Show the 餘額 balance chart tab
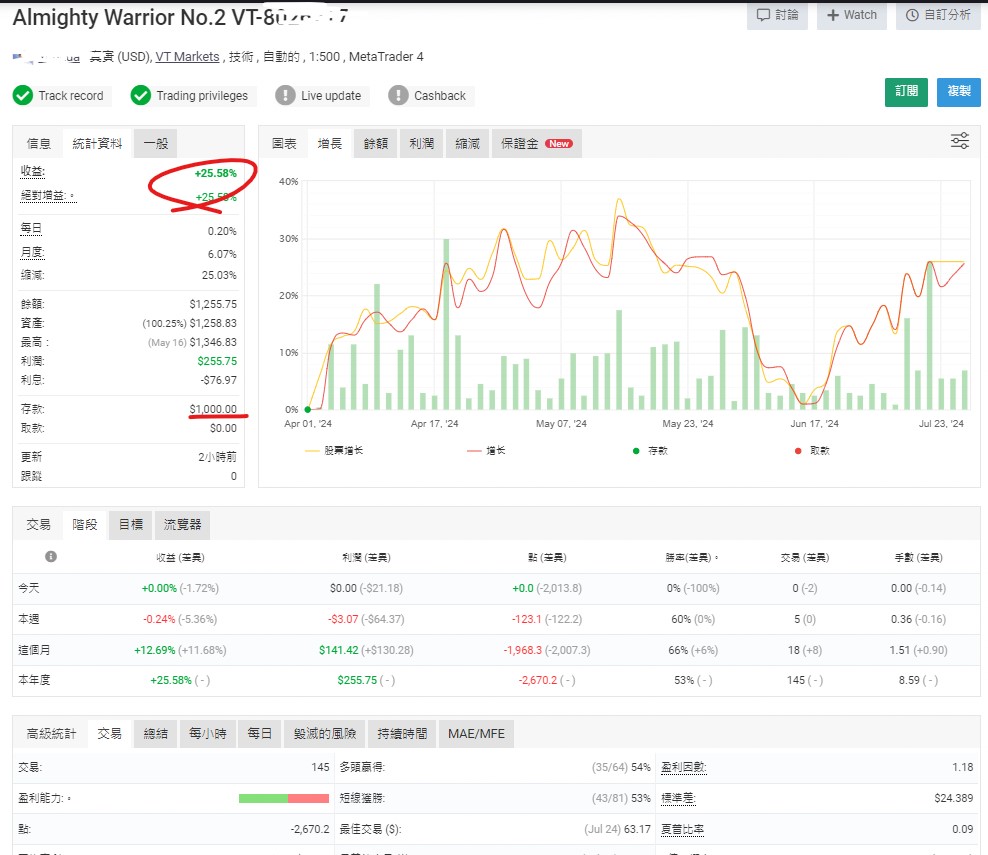The height and width of the screenshot is (855, 988). (376, 144)
